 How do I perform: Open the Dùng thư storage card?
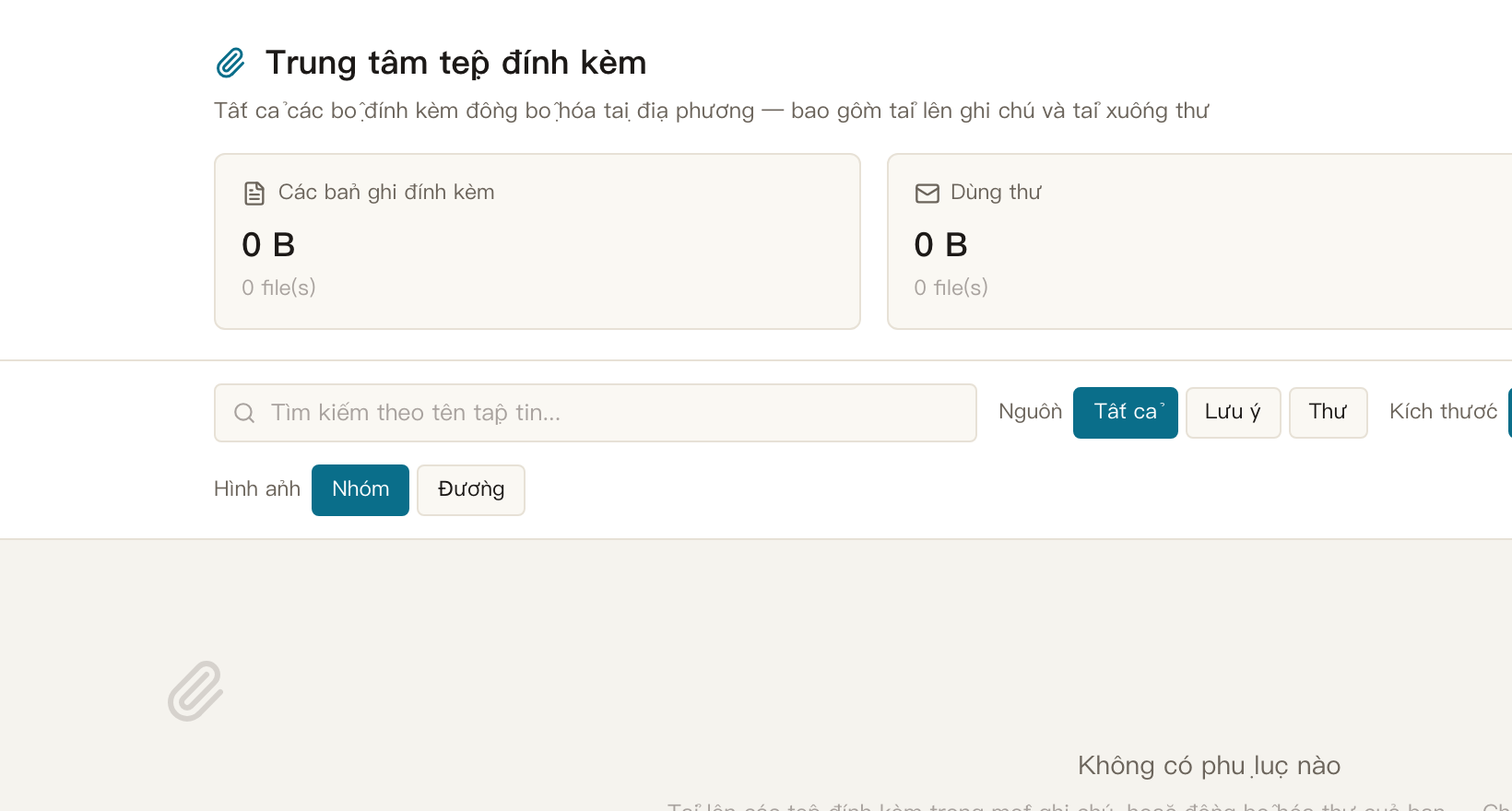click(1199, 241)
